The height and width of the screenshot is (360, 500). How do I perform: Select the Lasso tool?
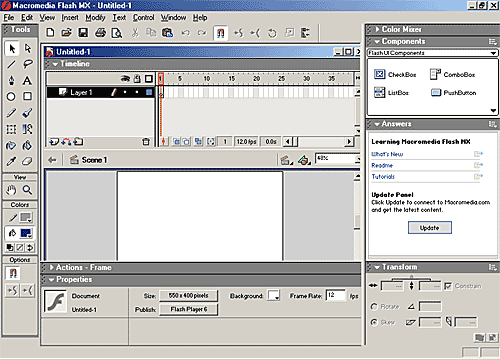(x=28, y=64)
